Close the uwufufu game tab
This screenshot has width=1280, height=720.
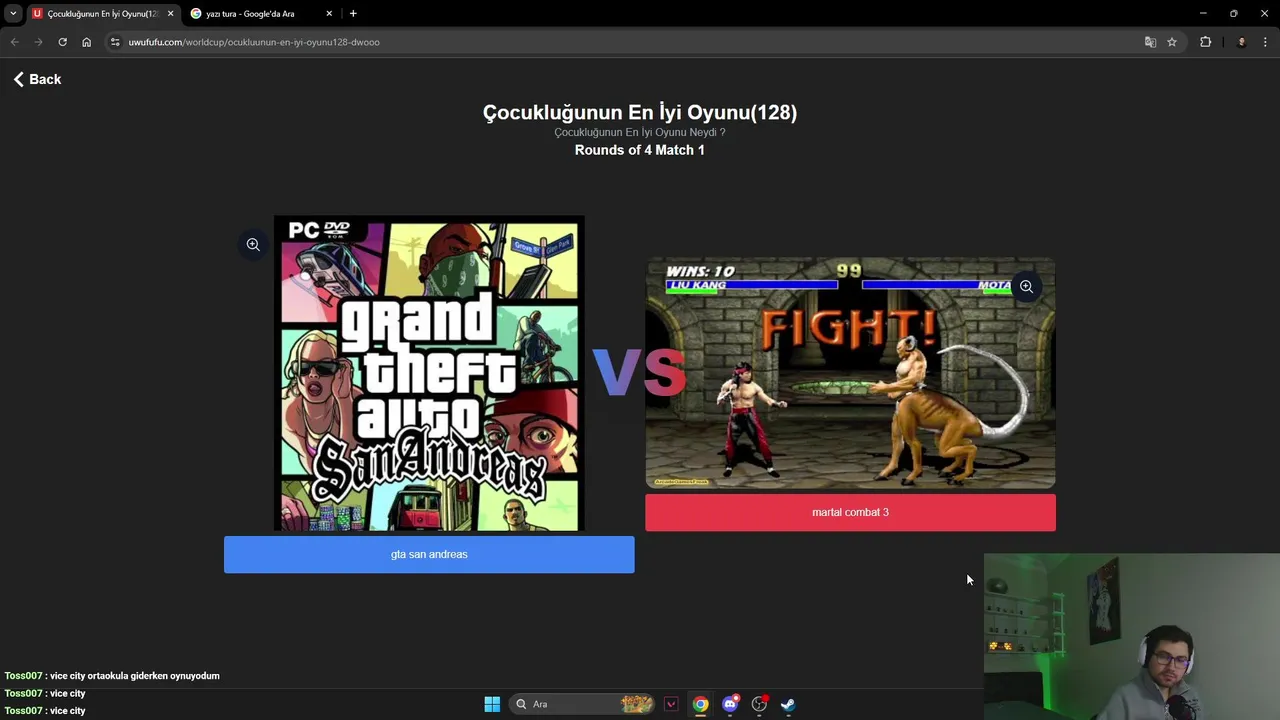tap(170, 14)
